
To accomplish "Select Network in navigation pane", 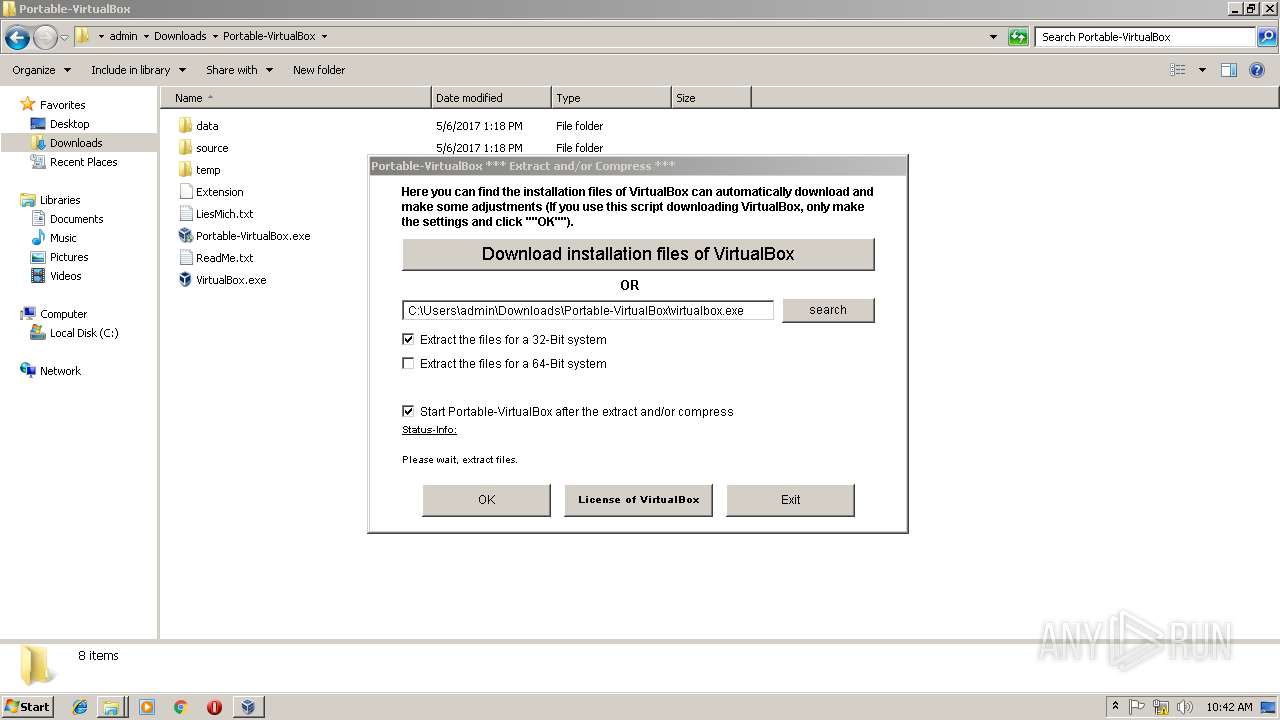I will (60, 371).
